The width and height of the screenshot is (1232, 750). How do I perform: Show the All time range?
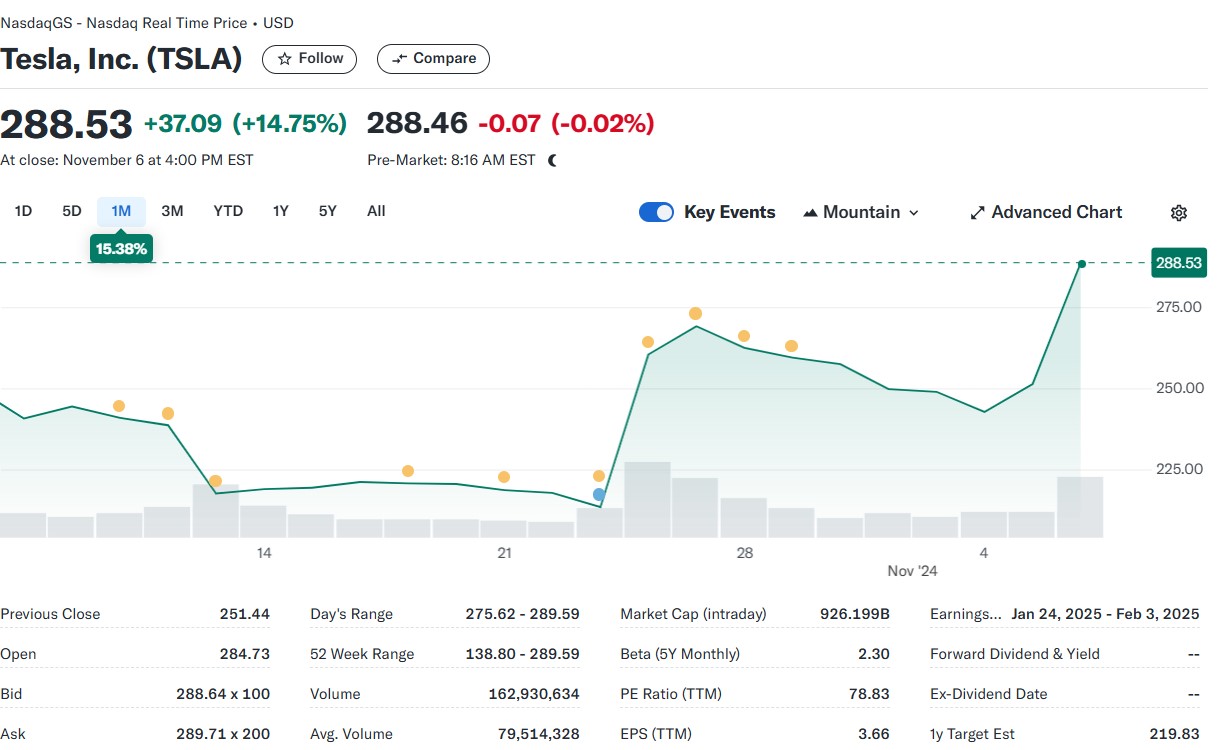pyautogui.click(x=376, y=211)
